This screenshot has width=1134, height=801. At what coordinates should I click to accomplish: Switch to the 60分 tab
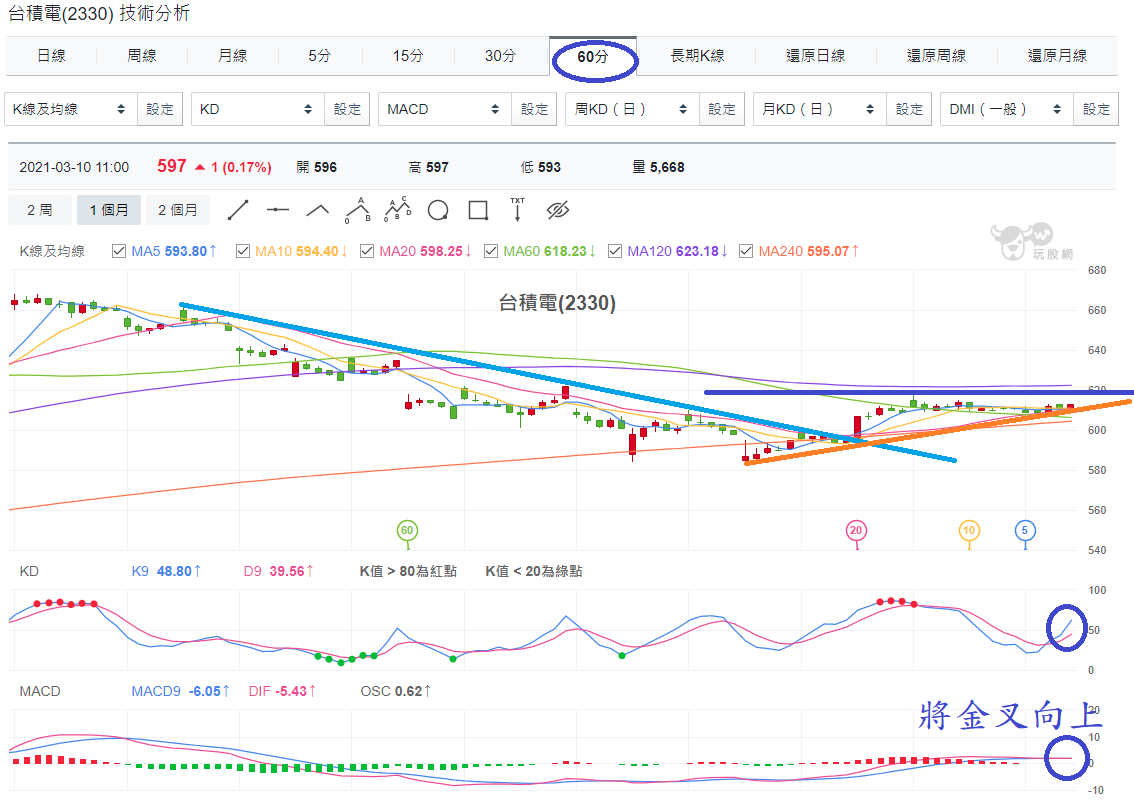pyautogui.click(x=593, y=56)
